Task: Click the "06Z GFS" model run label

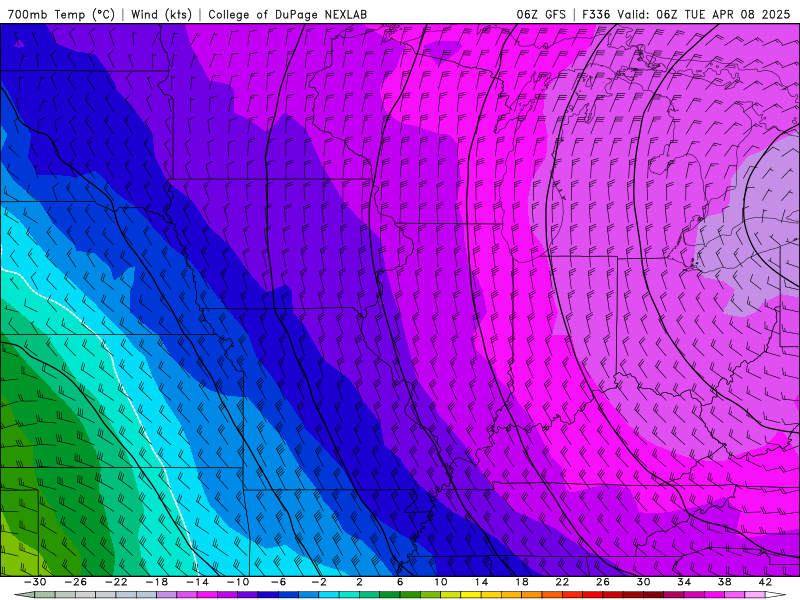Action: (x=541, y=14)
